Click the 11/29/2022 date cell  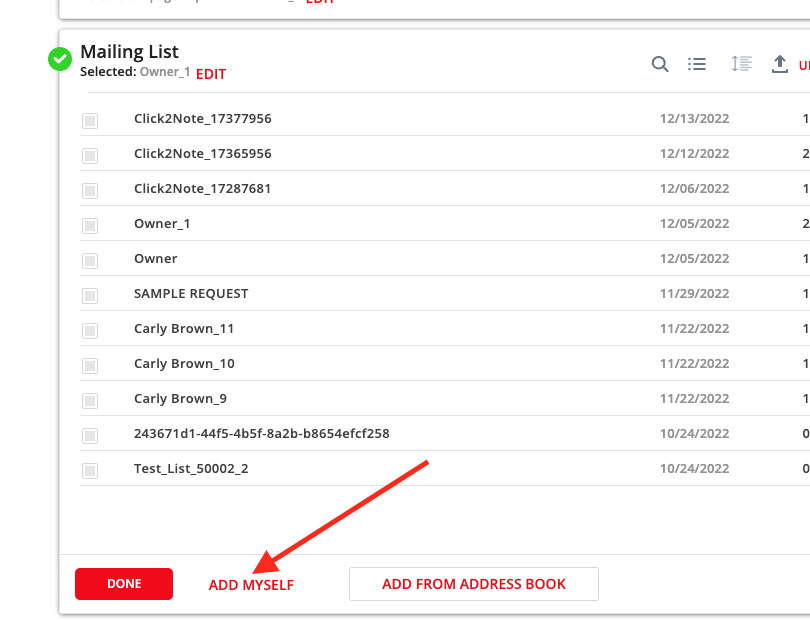click(x=694, y=293)
